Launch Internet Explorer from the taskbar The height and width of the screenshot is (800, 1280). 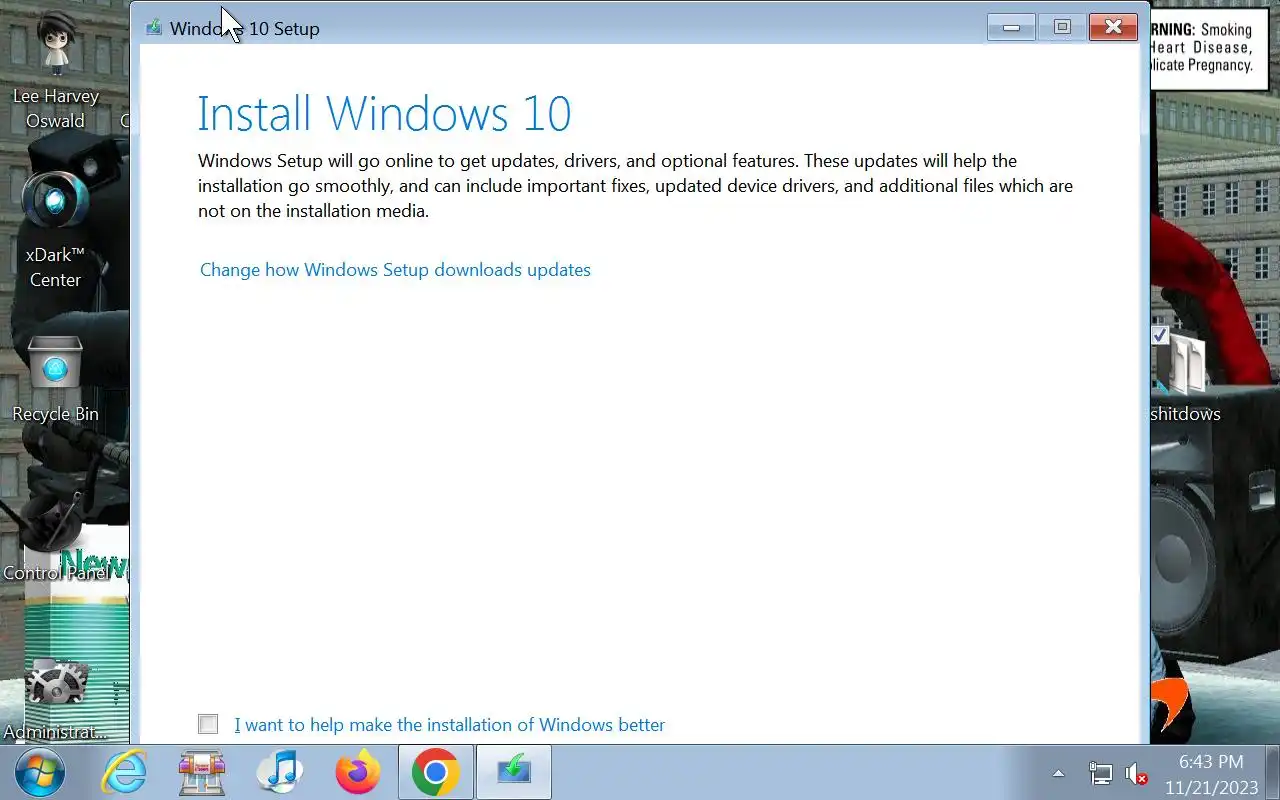pos(125,772)
